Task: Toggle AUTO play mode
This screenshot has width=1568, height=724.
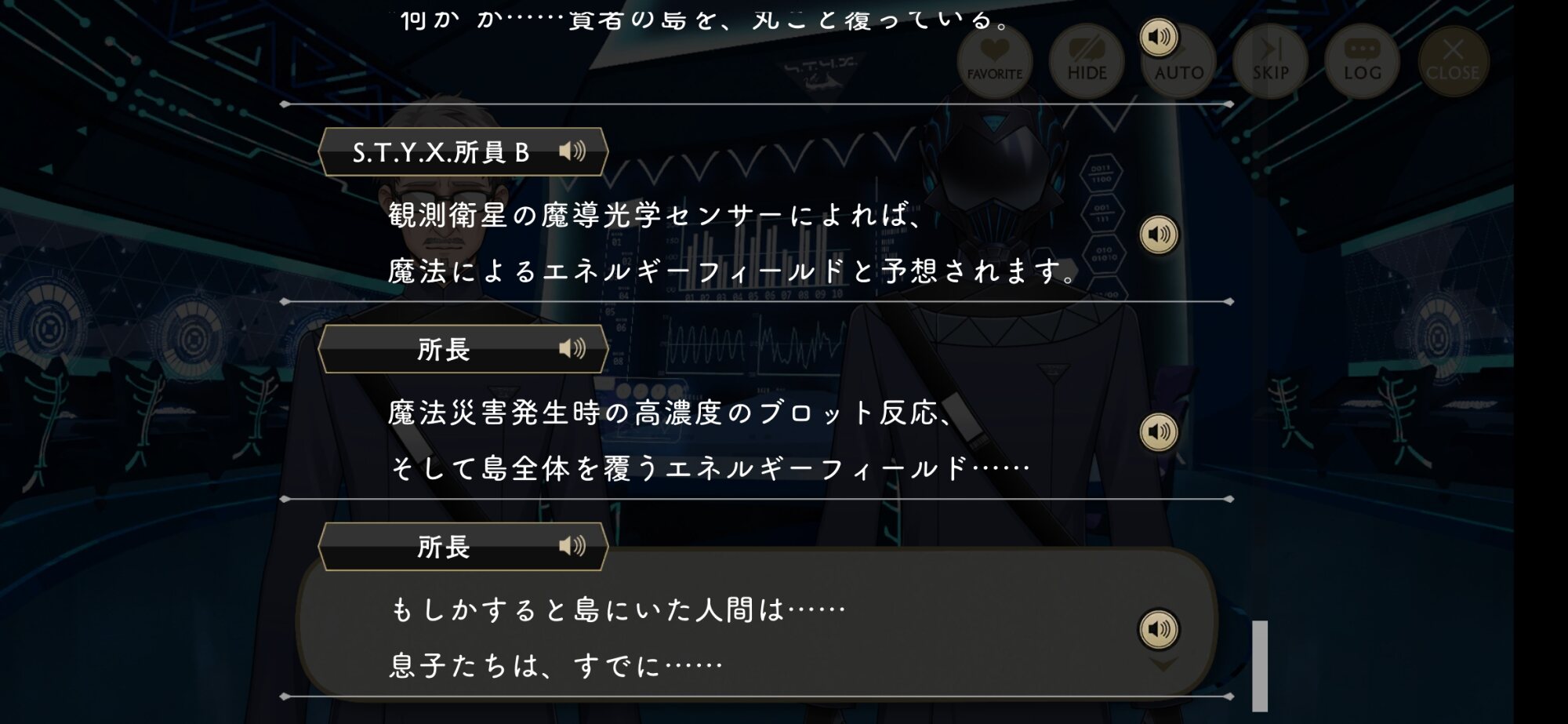Action: (1179, 61)
